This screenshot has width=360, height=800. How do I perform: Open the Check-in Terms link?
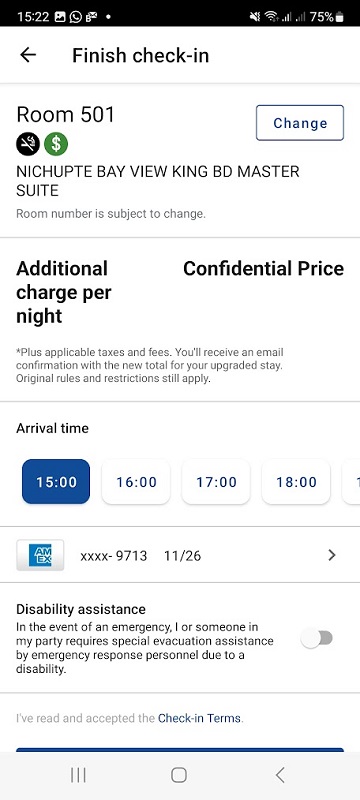pyautogui.click(x=200, y=718)
